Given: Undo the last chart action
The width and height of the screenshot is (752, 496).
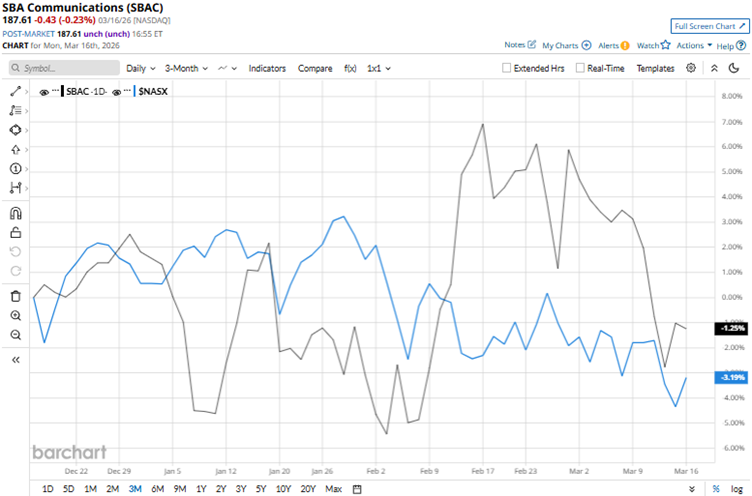Looking at the screenshot, I should (15, 251).
